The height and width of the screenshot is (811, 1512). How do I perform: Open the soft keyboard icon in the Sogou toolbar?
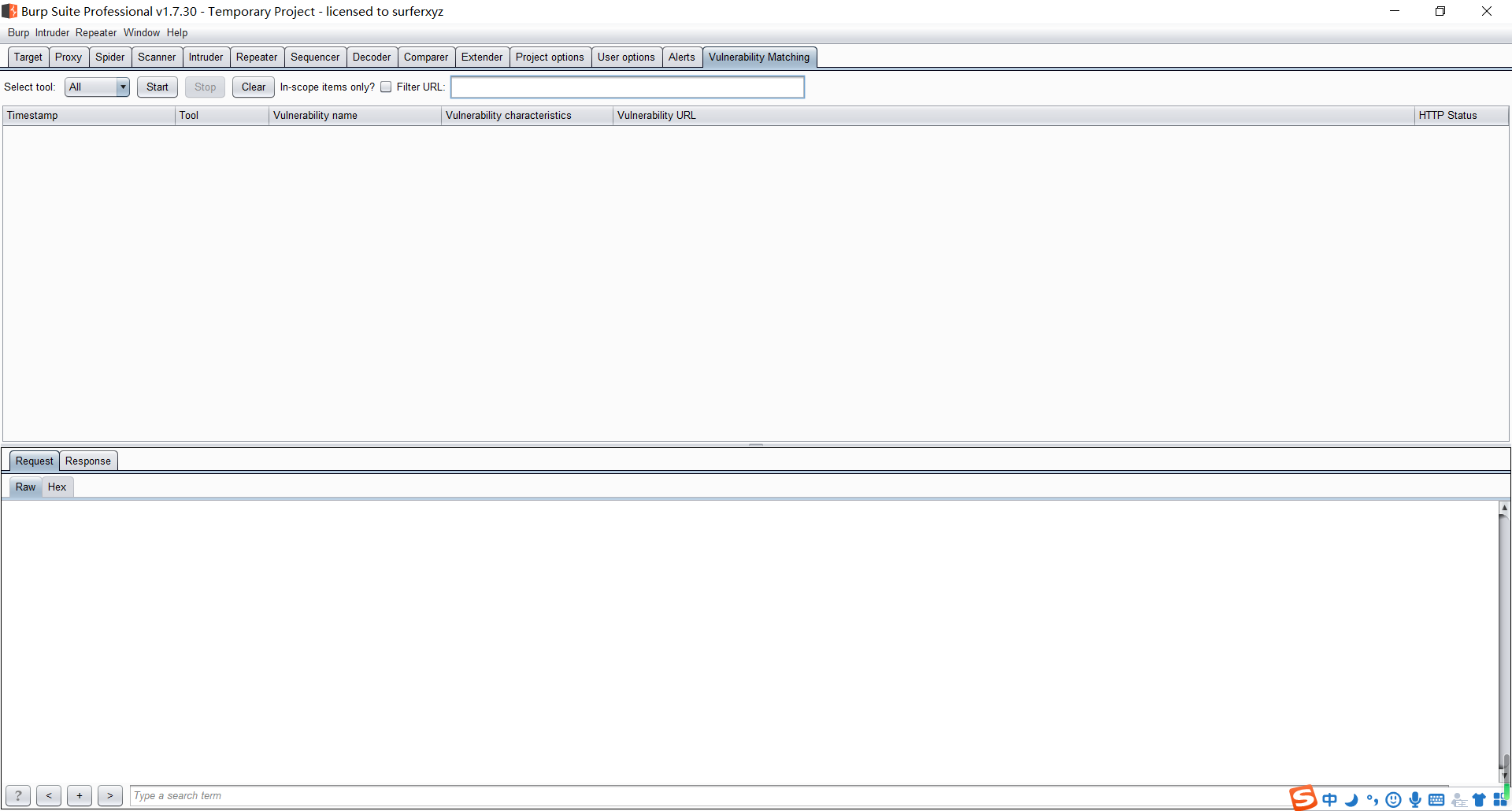[1436, 800]
